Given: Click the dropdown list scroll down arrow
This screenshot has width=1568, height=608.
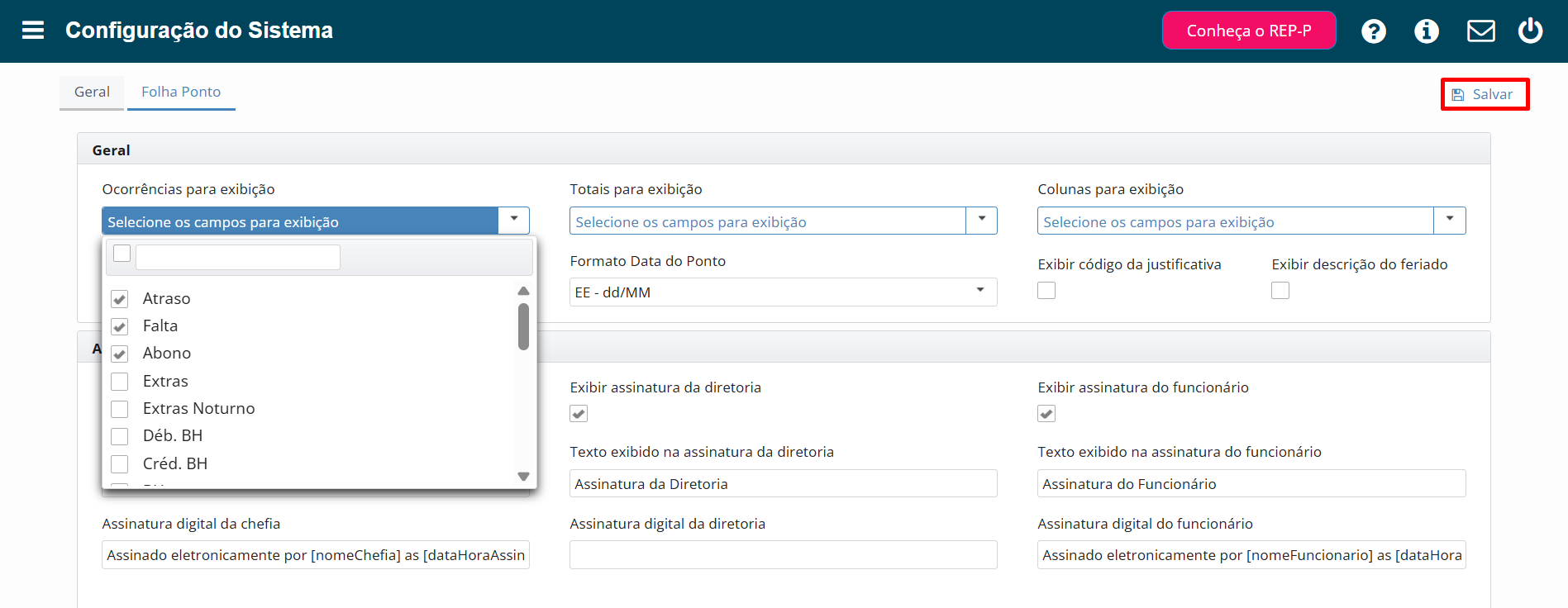Looking at the screenshot, I should pos(523,477).
